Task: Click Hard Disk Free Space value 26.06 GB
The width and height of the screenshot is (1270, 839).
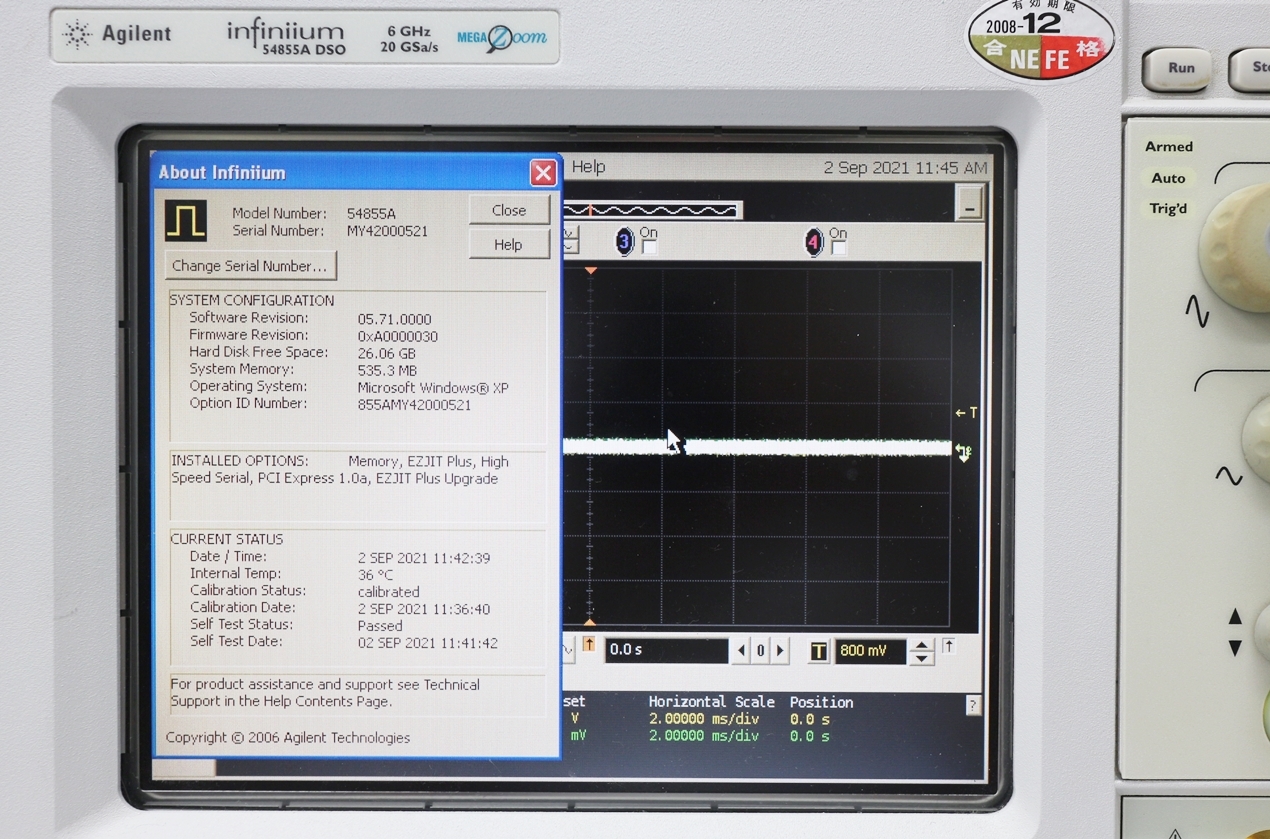Action: click(387, 354)
